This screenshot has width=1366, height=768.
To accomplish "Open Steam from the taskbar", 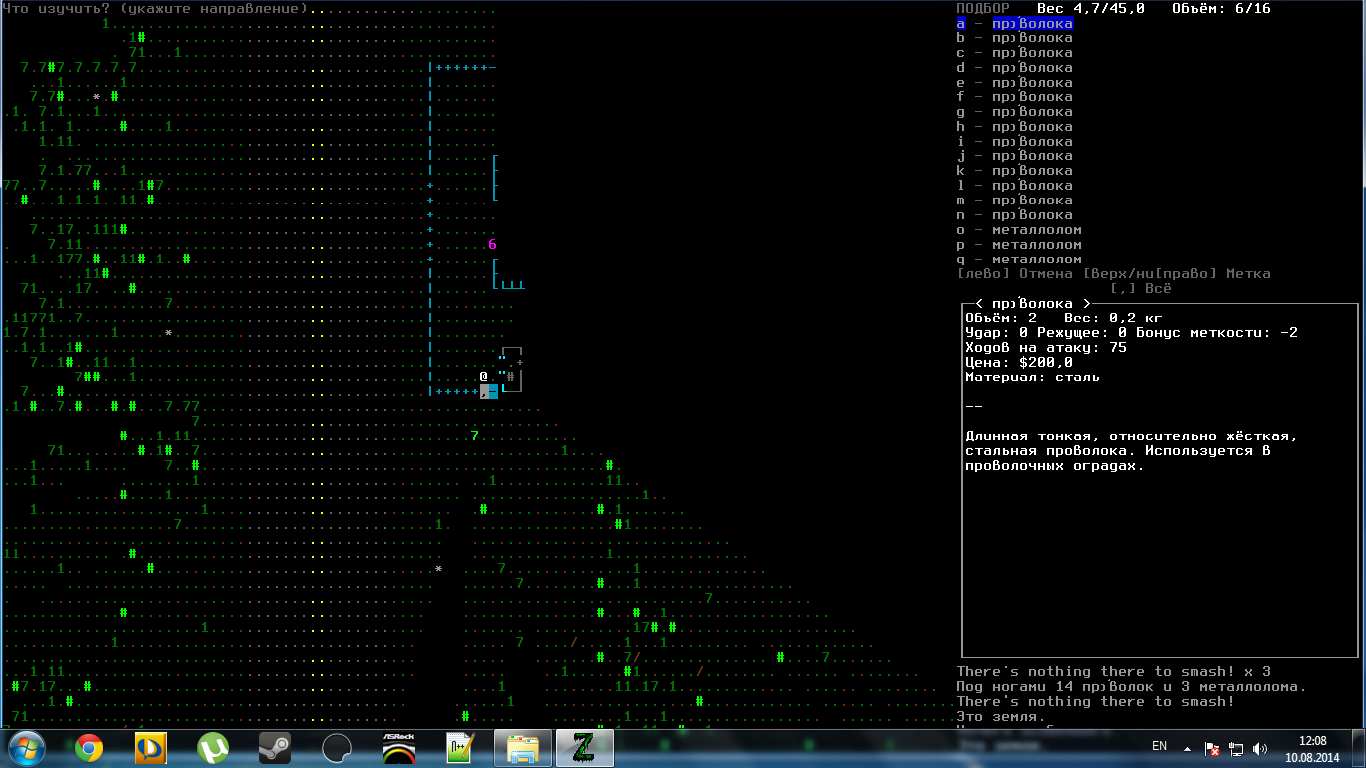I will (x=274, y=747).
